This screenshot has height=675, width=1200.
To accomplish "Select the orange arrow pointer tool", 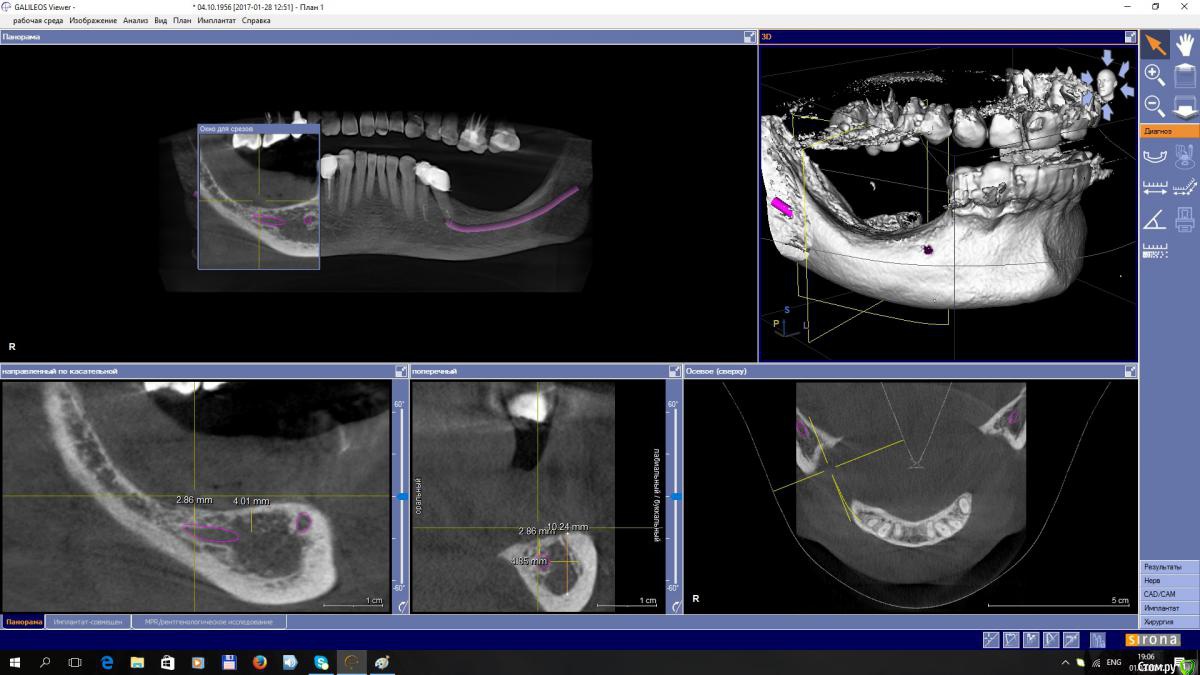I will pos(1155,44).
